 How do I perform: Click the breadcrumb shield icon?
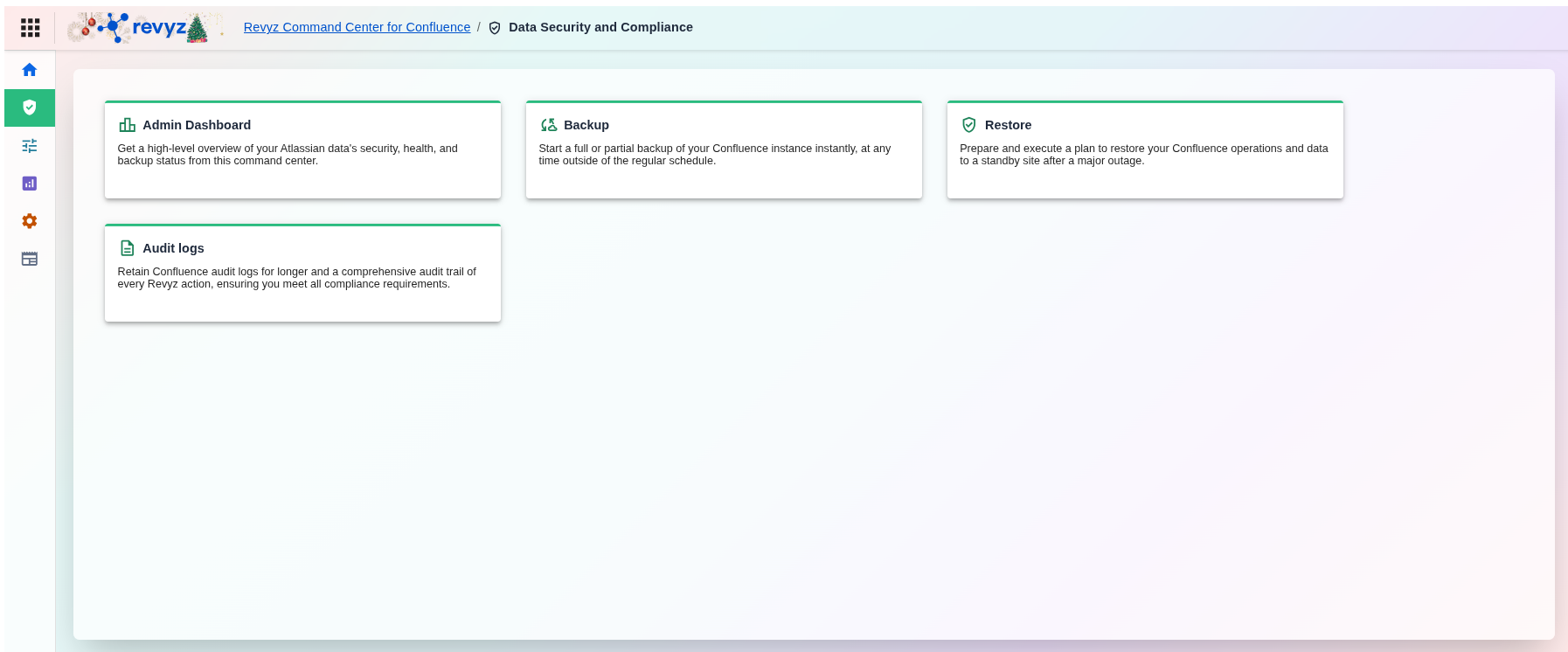(495, 28)
